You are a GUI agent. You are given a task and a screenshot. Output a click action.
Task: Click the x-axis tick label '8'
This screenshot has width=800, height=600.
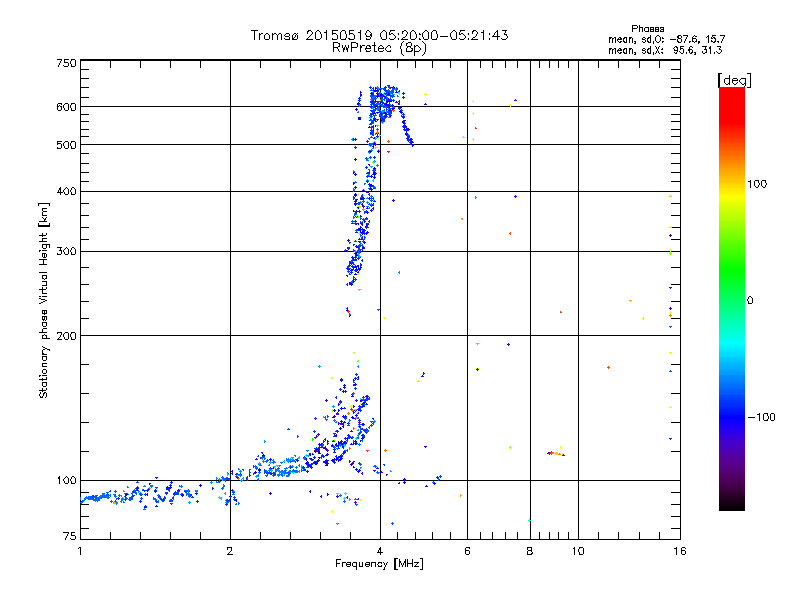click(530, 551)
